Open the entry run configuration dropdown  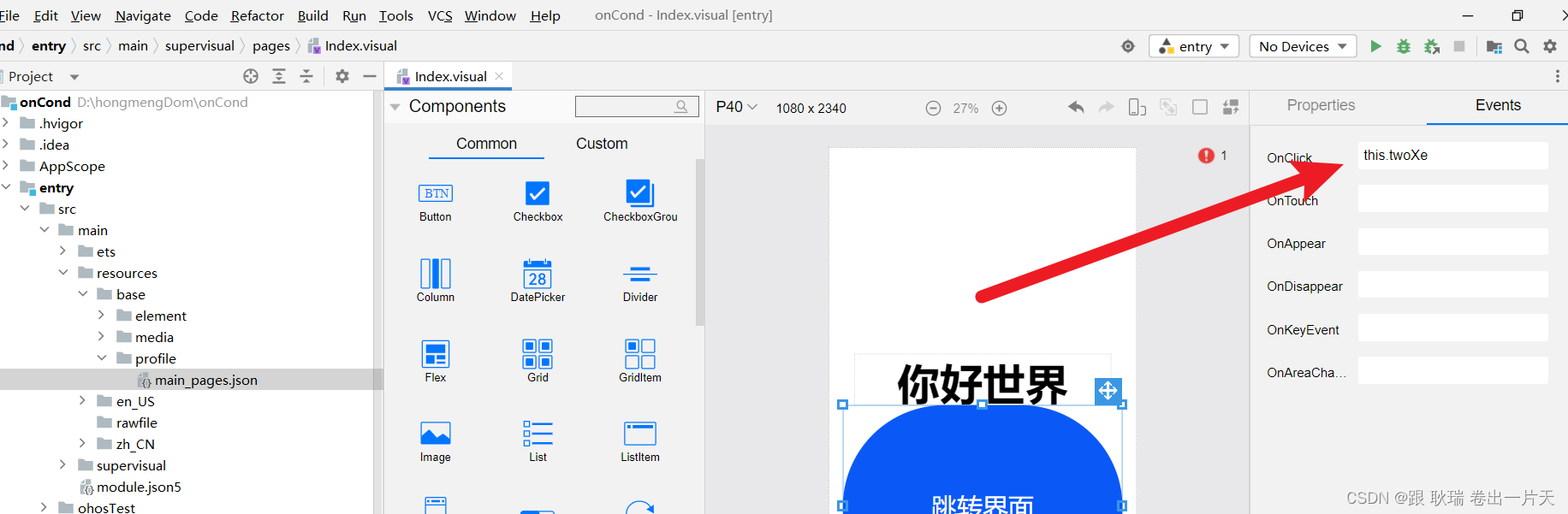[x=1196, y=46]
